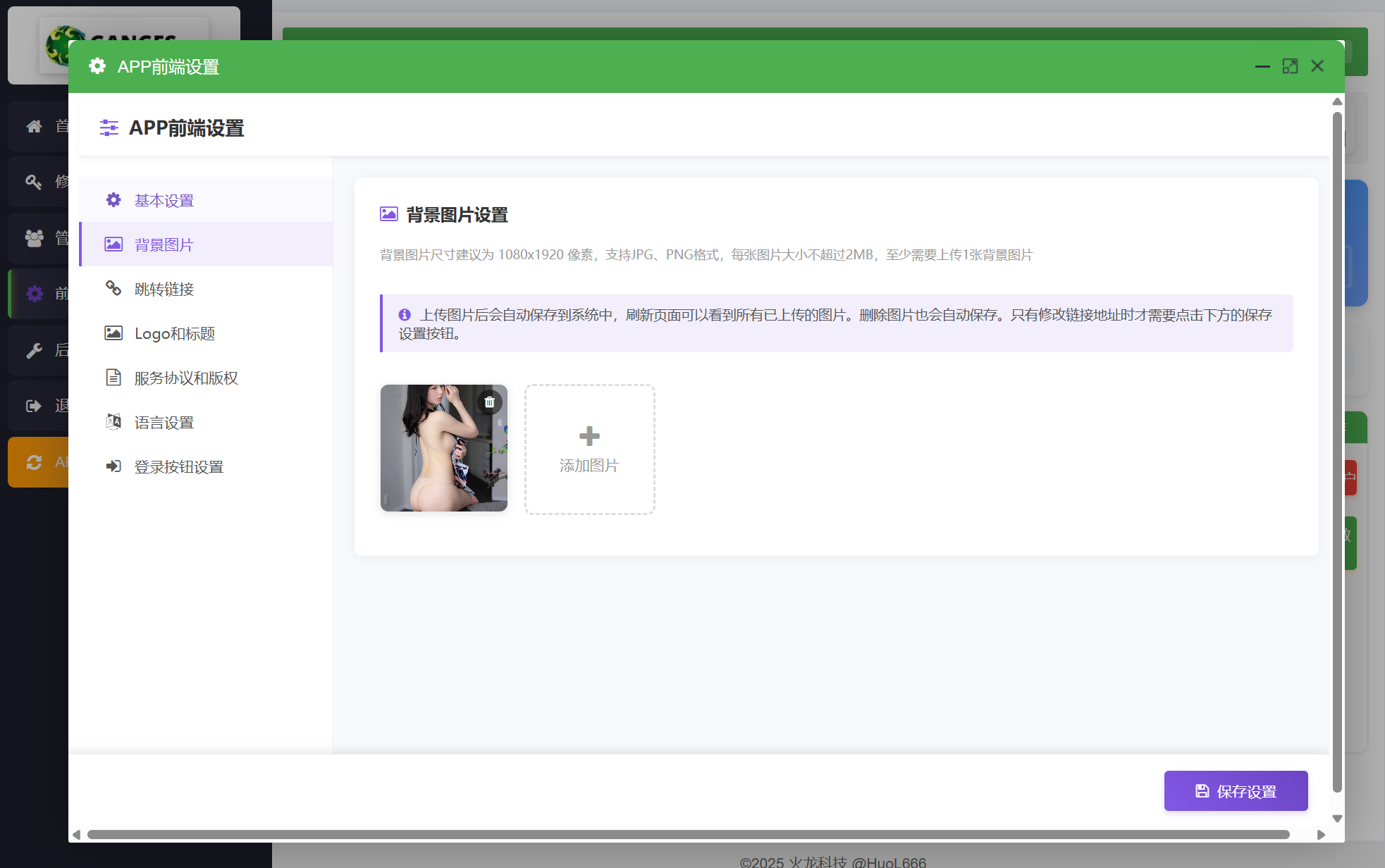Click the chain link icon beside 跳转链接
Screen dimensions: 1385x868
(x=113, y=288)
